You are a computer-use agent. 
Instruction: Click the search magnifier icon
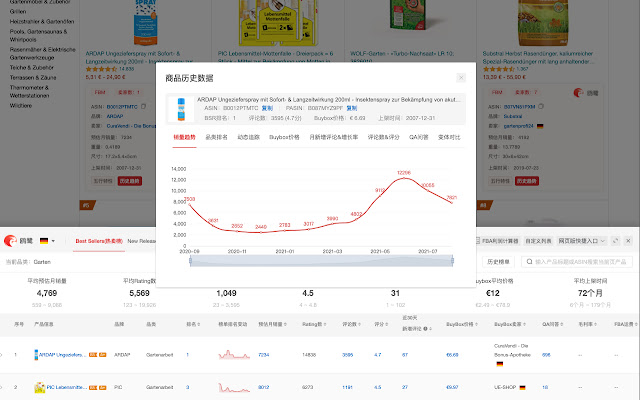coord(529,262)
